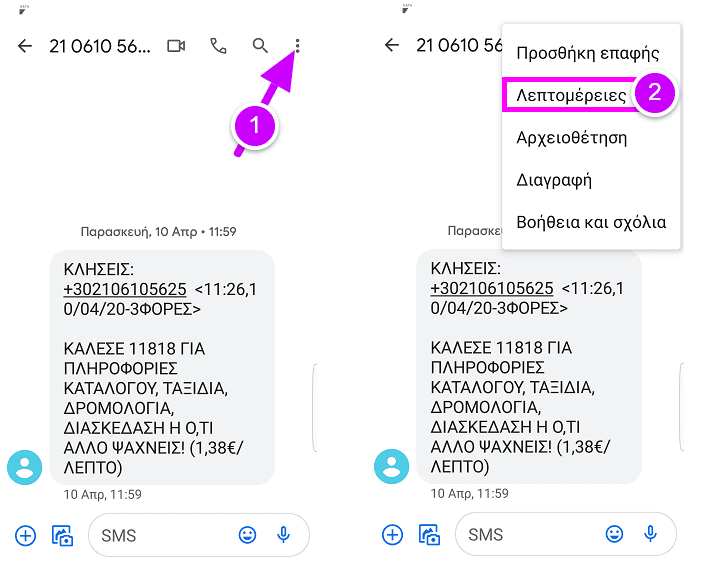Open Βοήθεια και σχόλια menu entry
The height and width of the screenshot is (564, 706).
click(591, 222)
